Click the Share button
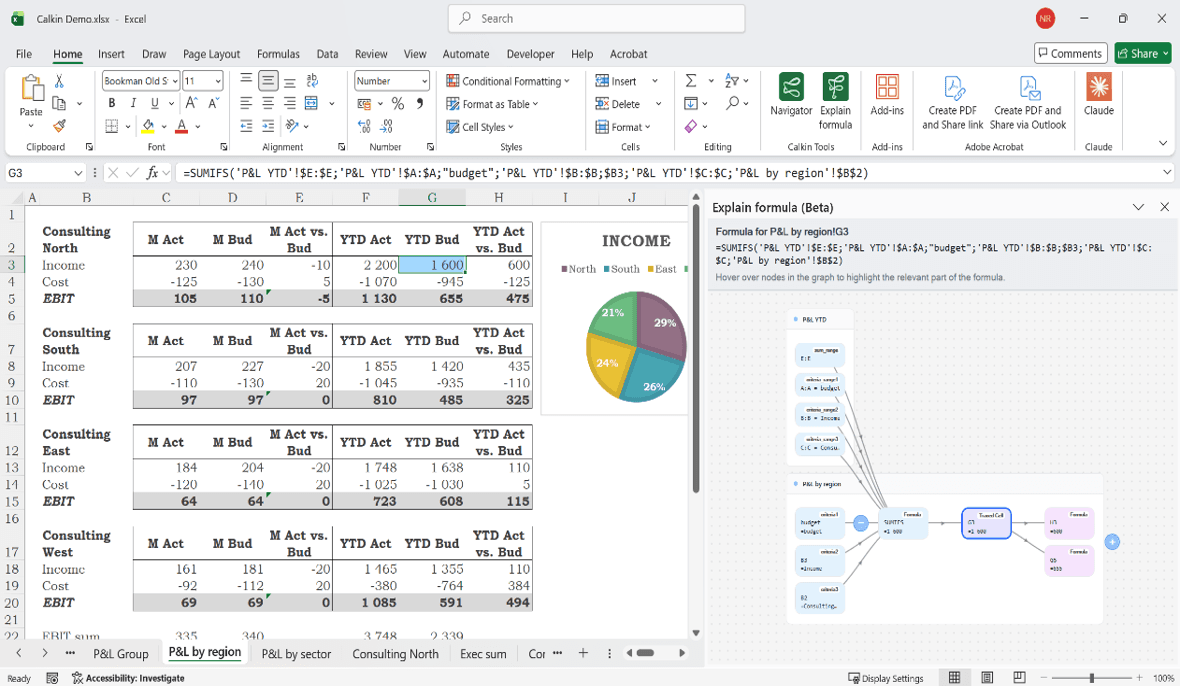This screenshot has height=686, width=1180. point(1142,54)
